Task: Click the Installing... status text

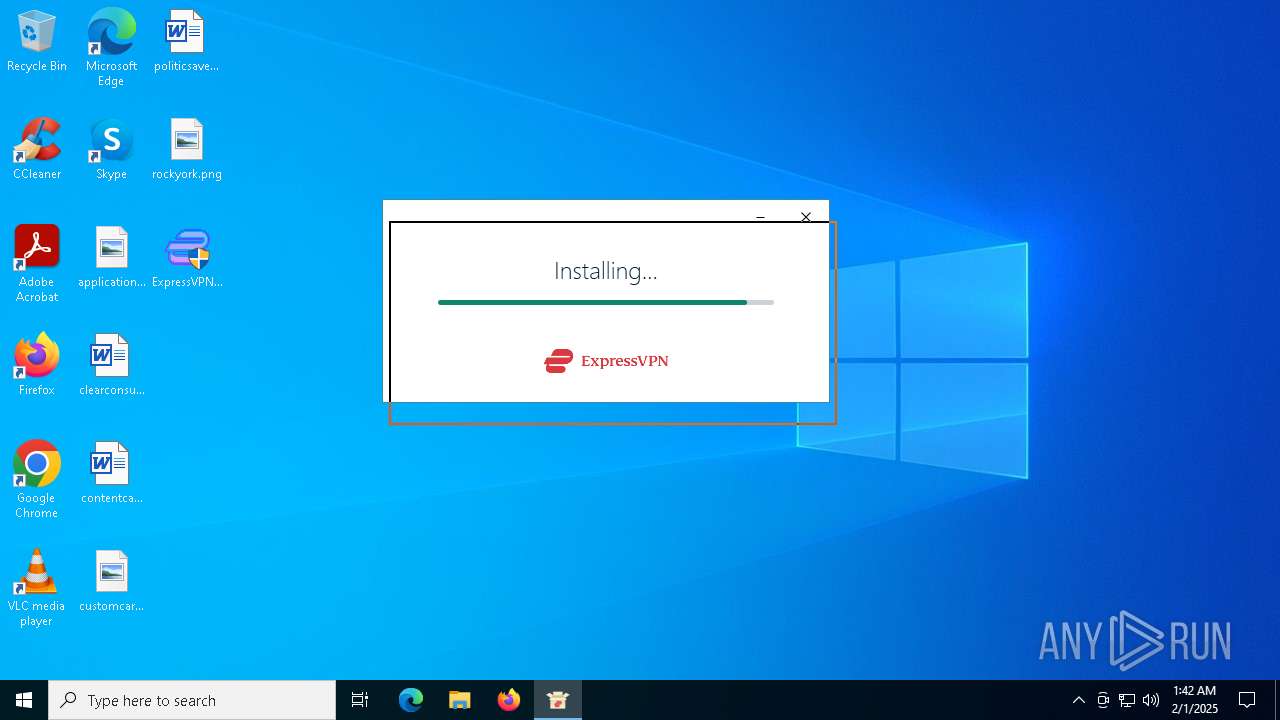Action: pos(606,271)
